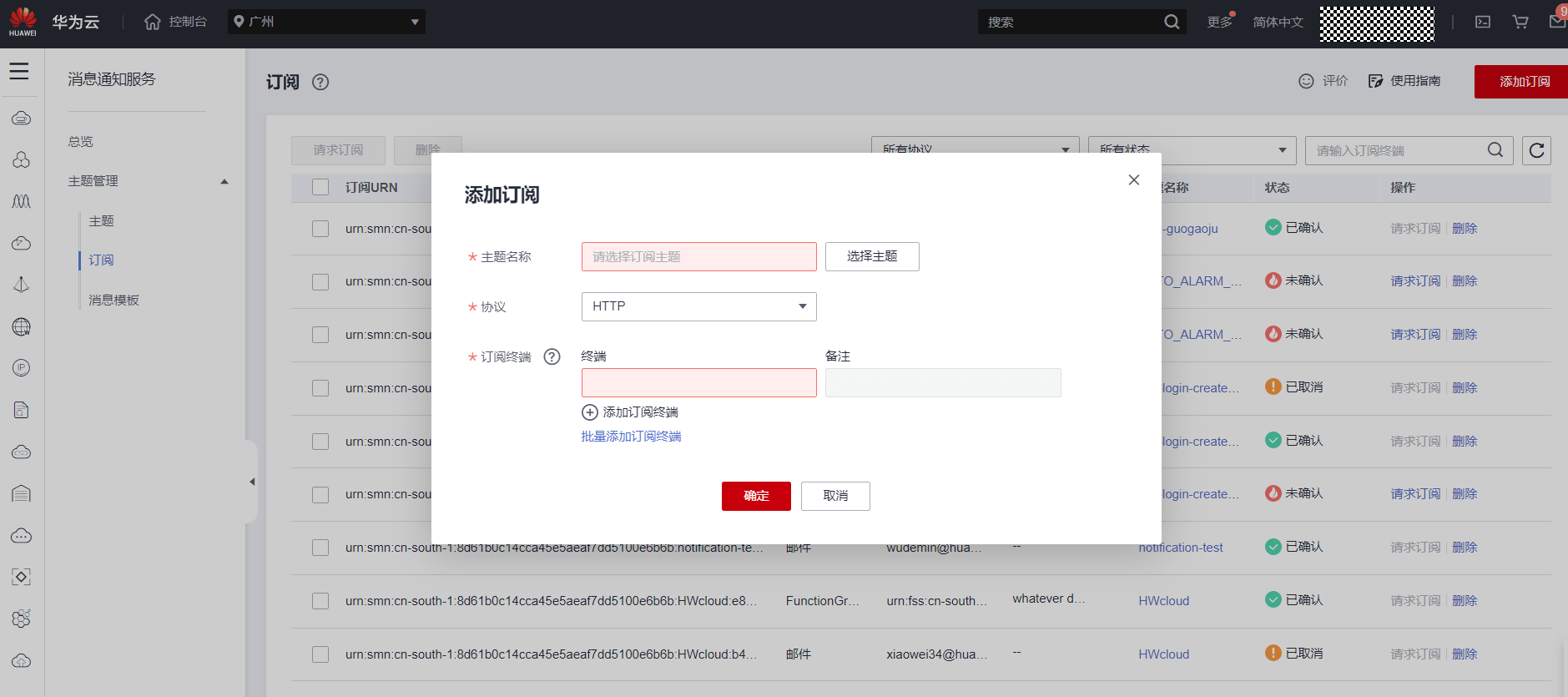
Task: Check the first 已取消 login-create… row
Action: click(x=320, y=388)
